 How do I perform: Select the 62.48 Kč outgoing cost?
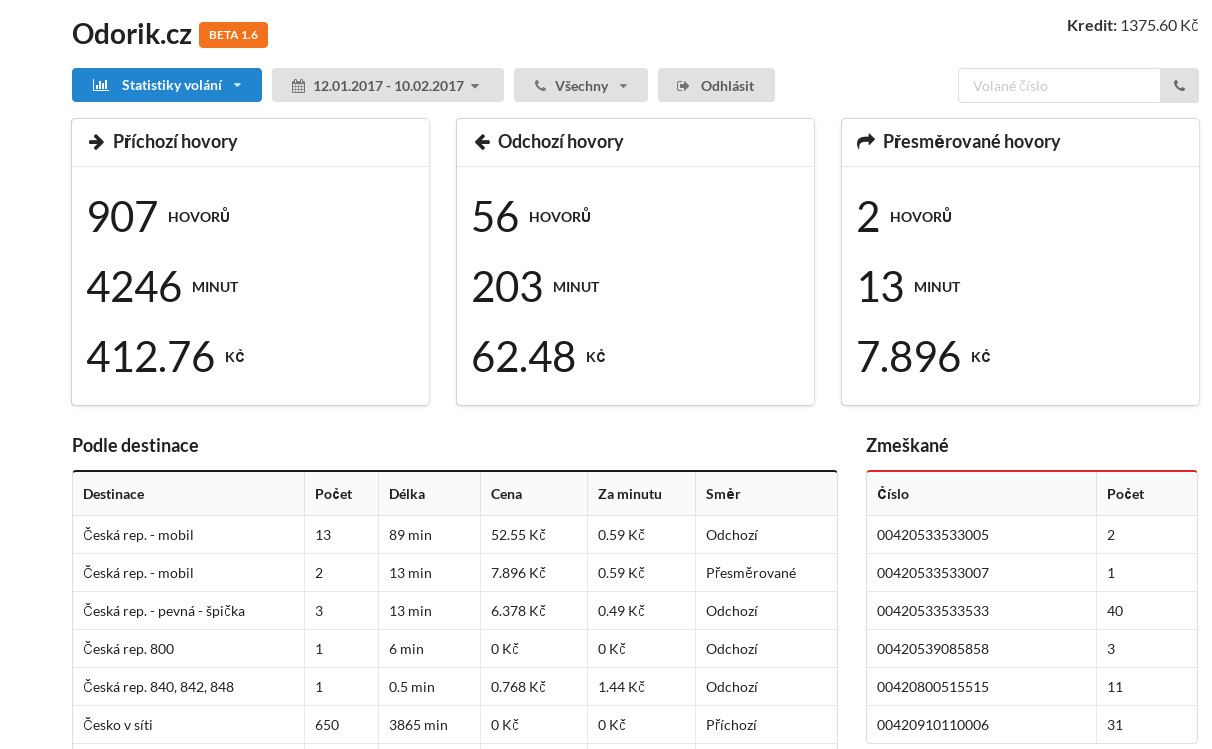[x=523, y=357]
